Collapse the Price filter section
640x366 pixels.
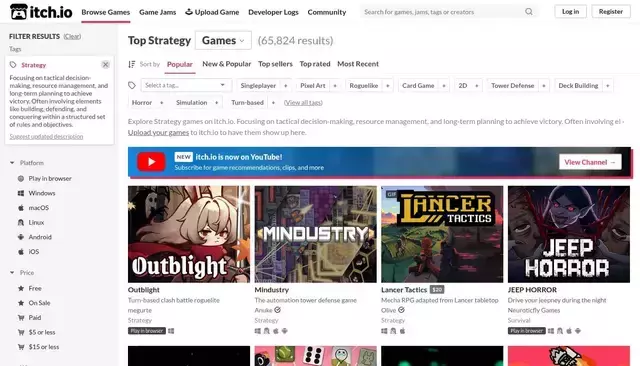click(12, 273)
